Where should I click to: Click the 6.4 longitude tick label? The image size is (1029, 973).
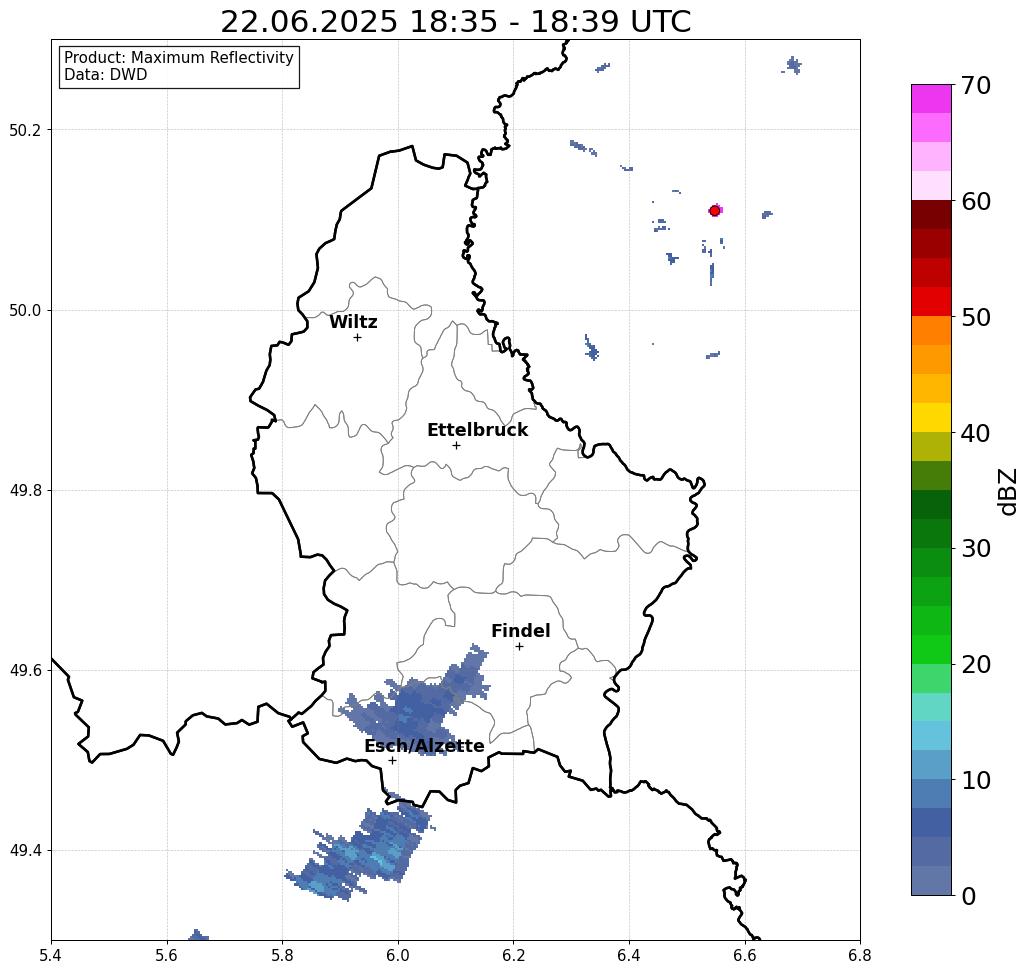point(629,956)
